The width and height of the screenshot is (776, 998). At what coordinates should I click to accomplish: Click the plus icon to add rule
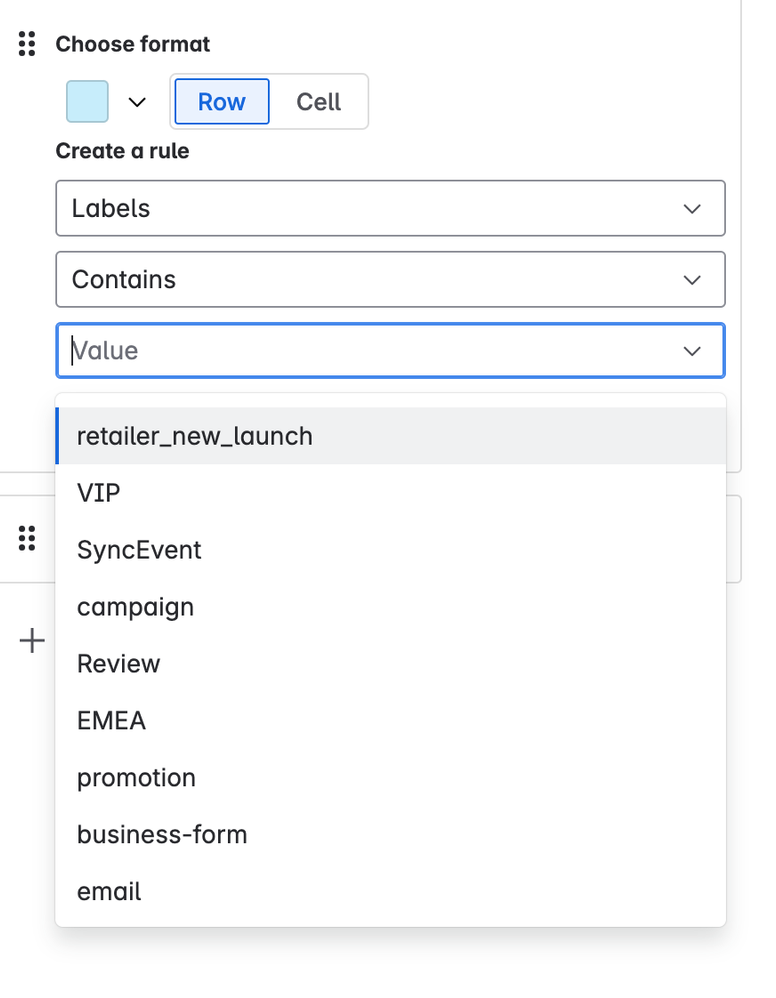33,641
